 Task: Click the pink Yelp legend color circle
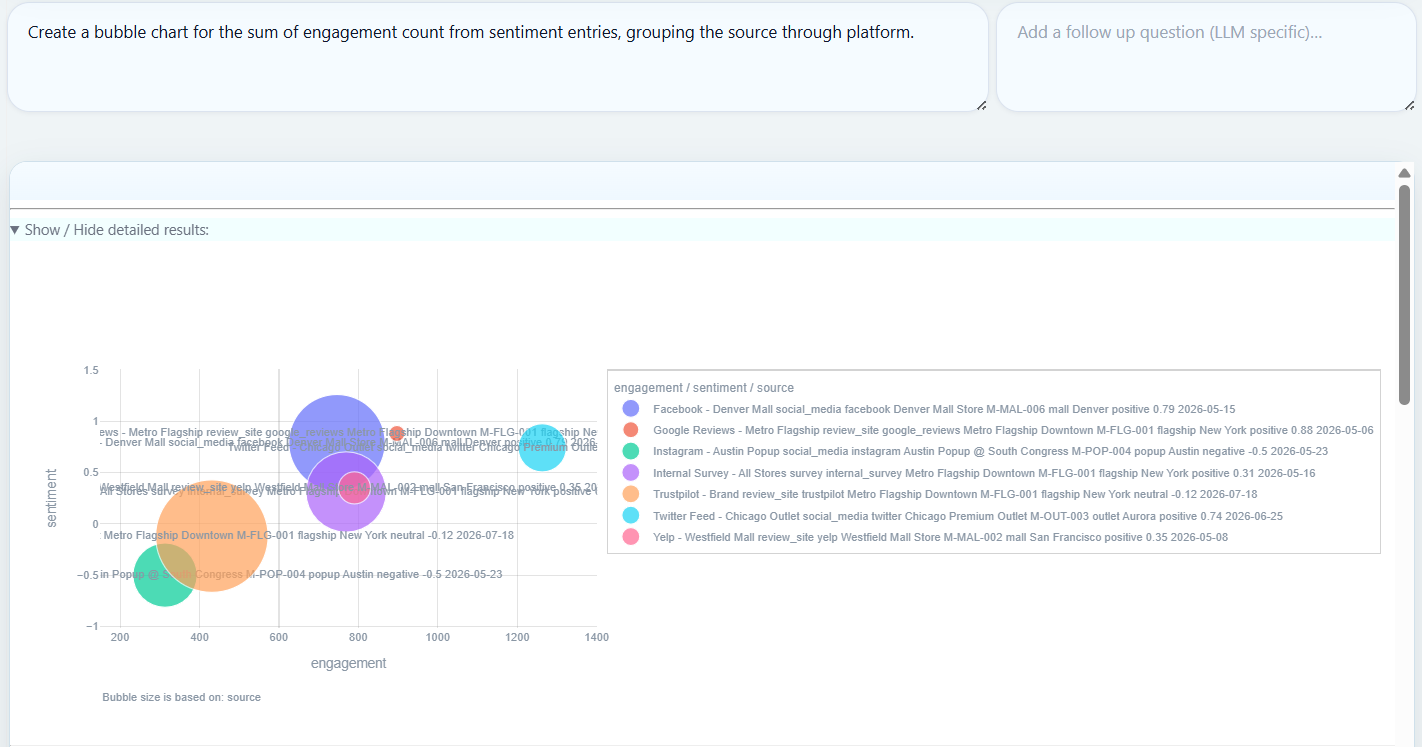[x=631, y=537]
